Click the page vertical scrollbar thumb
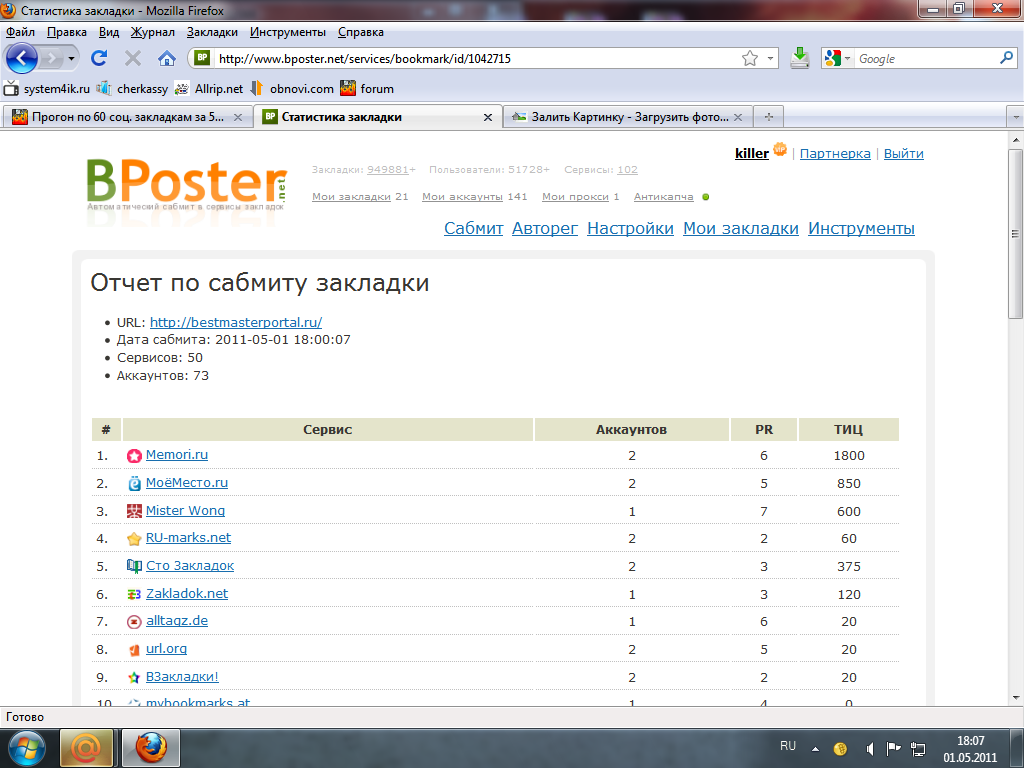 point(1016,234)
